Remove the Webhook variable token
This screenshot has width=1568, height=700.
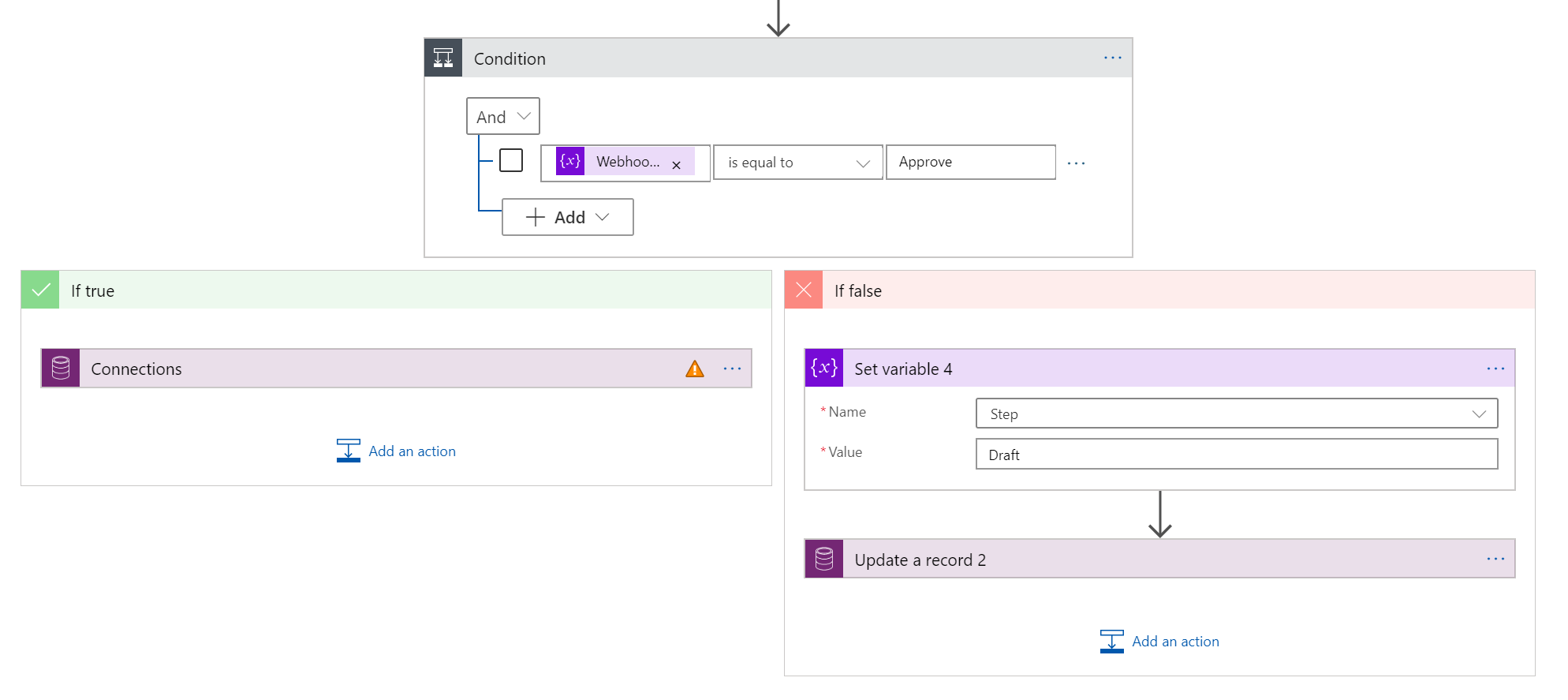pos(676,165)
